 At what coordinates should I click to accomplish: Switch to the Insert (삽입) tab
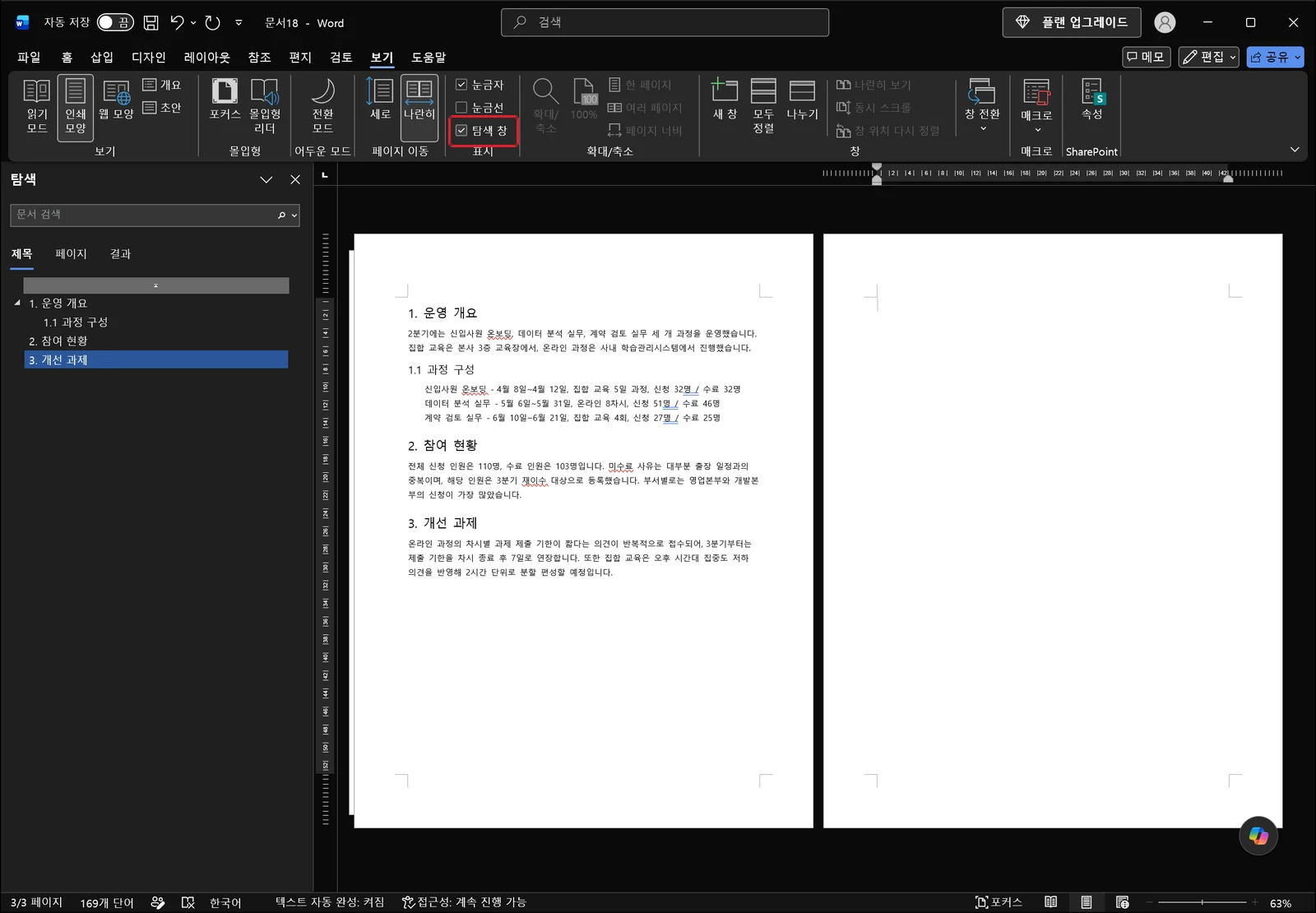[102, 57]
